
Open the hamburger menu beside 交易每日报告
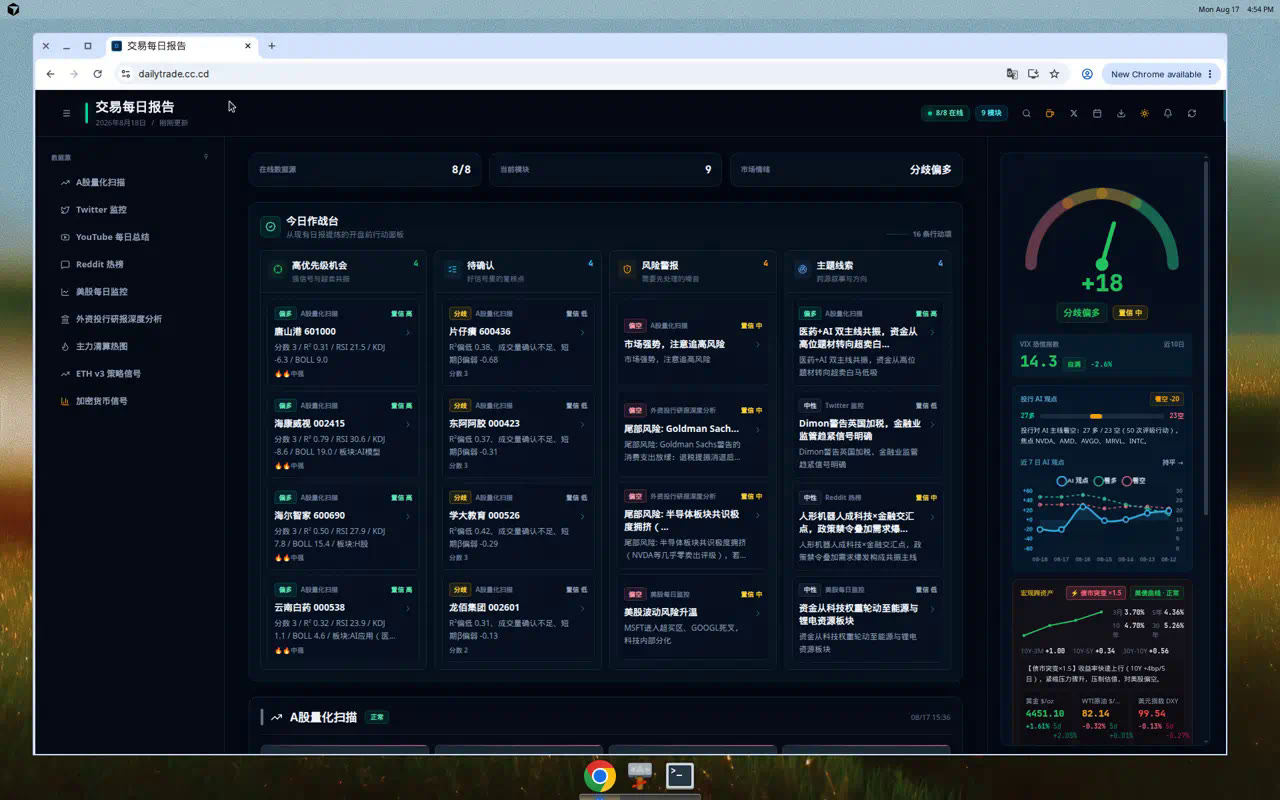click(67, 113)
